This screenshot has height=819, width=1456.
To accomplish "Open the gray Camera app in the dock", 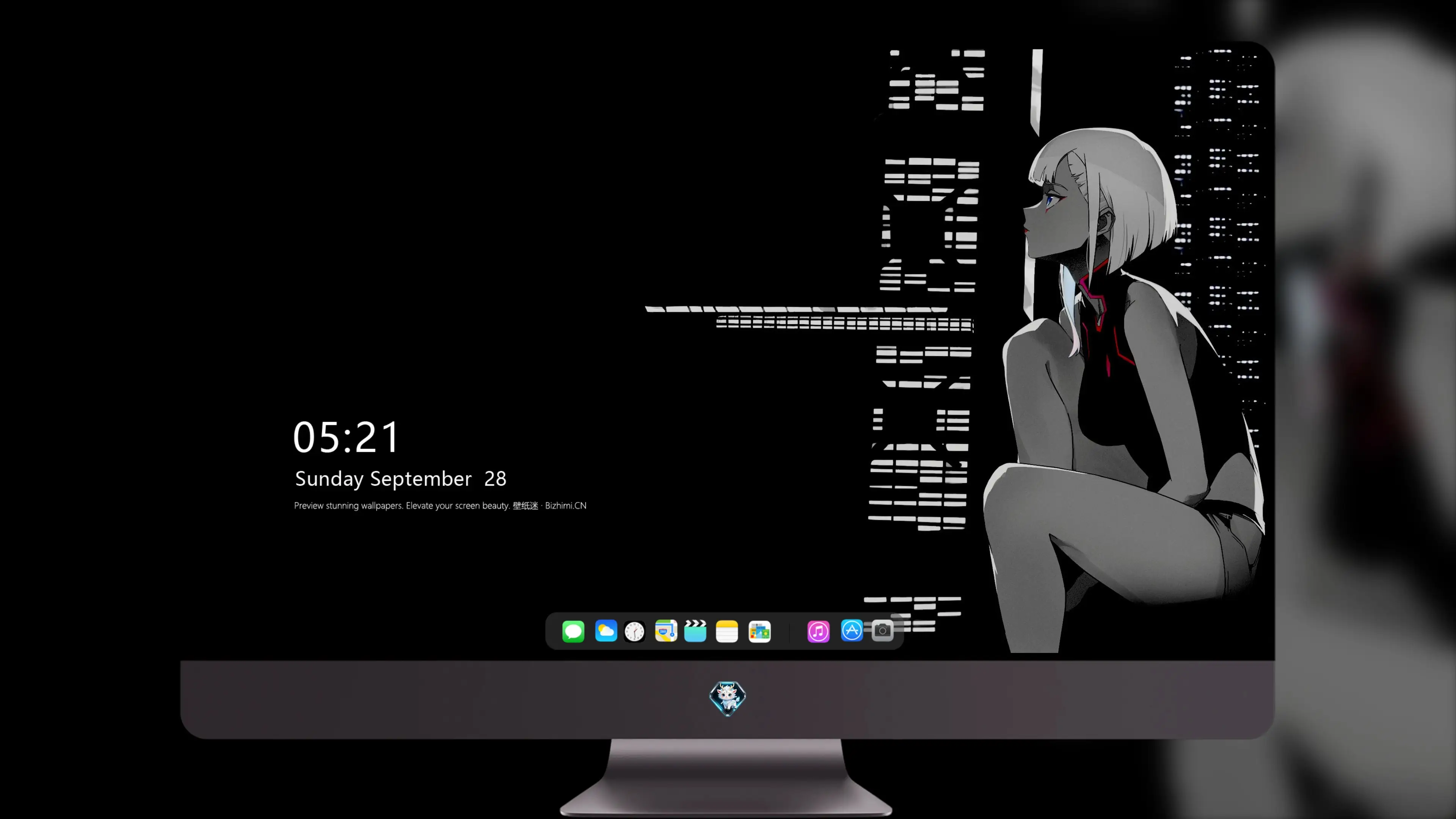I will (x=882, y=630).
